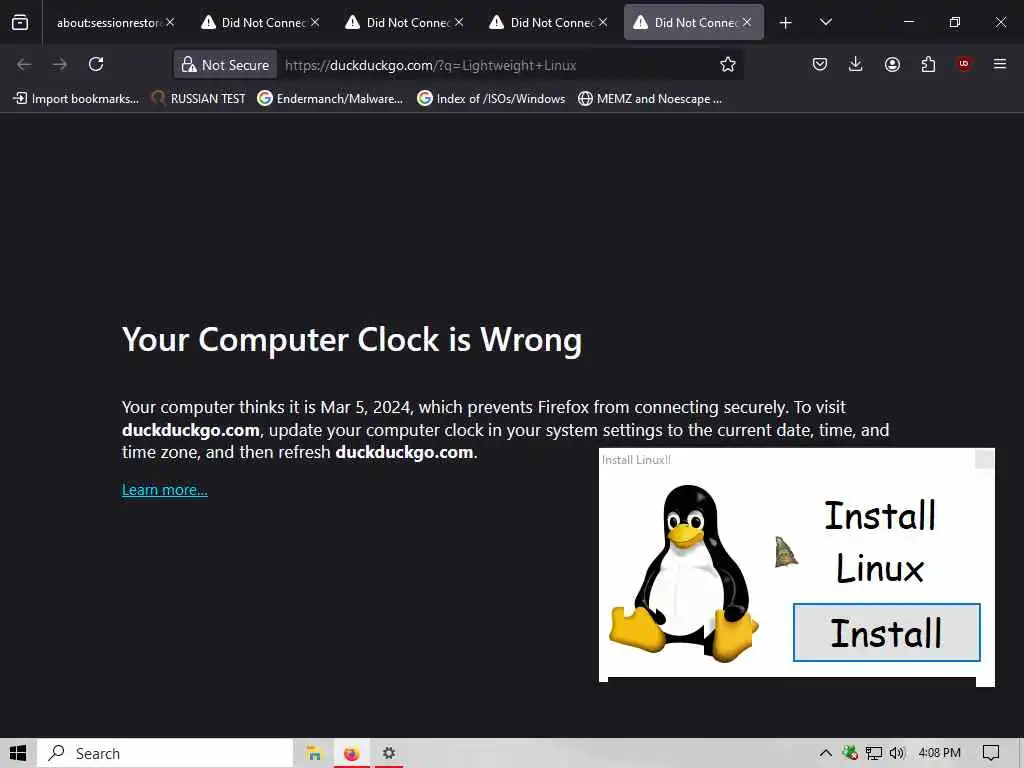The image size is (1024, 768).
Task: Close the second 'Did Not Connect' tab
Action: click(459, 22)
